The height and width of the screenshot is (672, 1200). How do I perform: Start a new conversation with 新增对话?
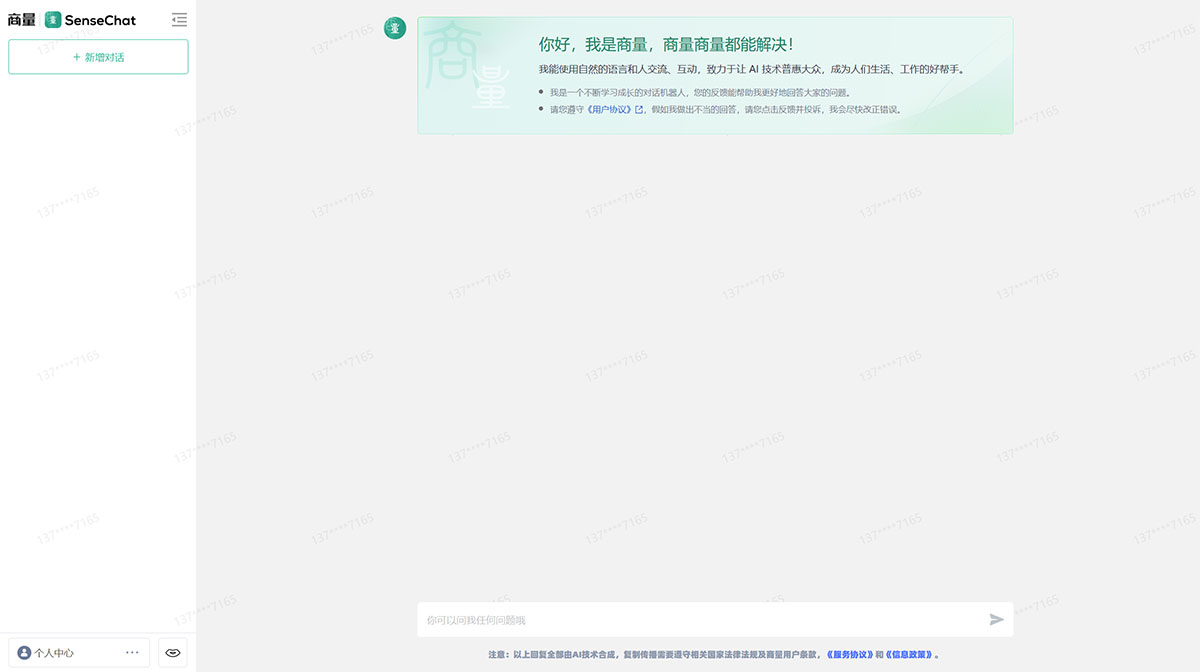click(97, 57)
